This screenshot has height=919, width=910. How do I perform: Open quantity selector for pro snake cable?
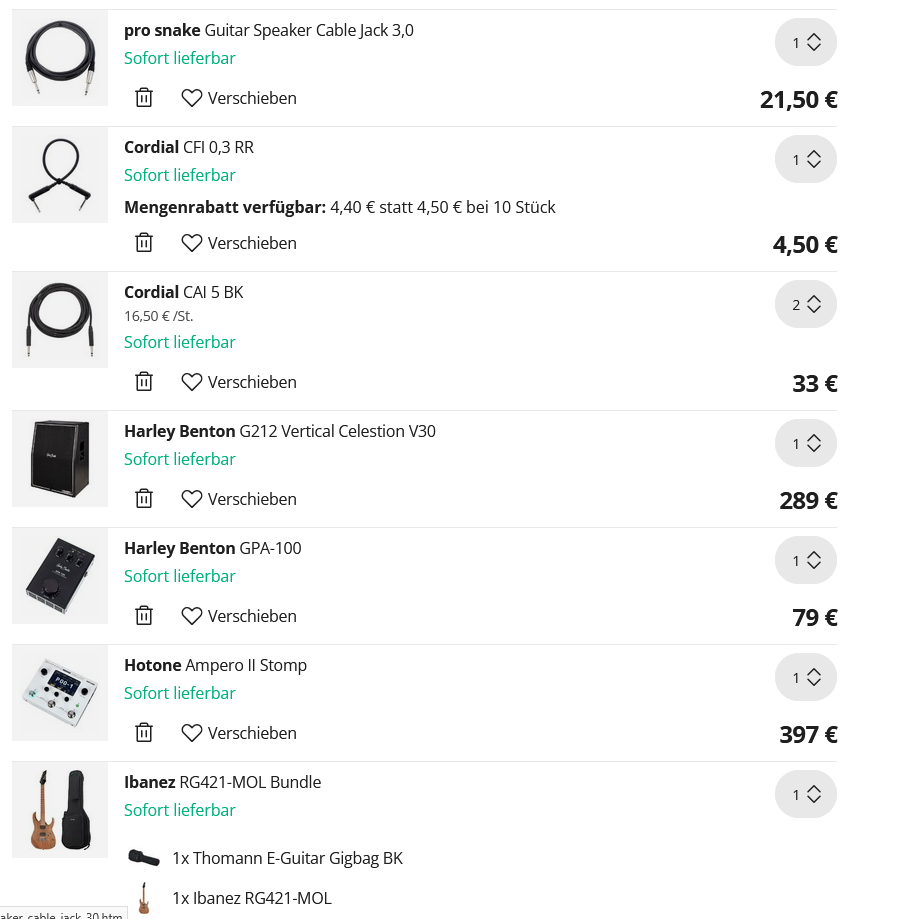click(x=805, y=43)
